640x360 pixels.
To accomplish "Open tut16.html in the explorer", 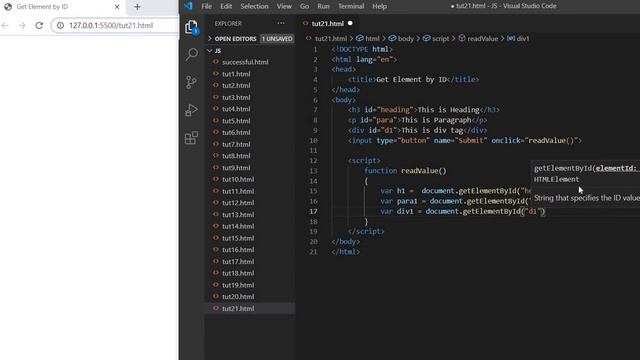I will tap(238, 249).
